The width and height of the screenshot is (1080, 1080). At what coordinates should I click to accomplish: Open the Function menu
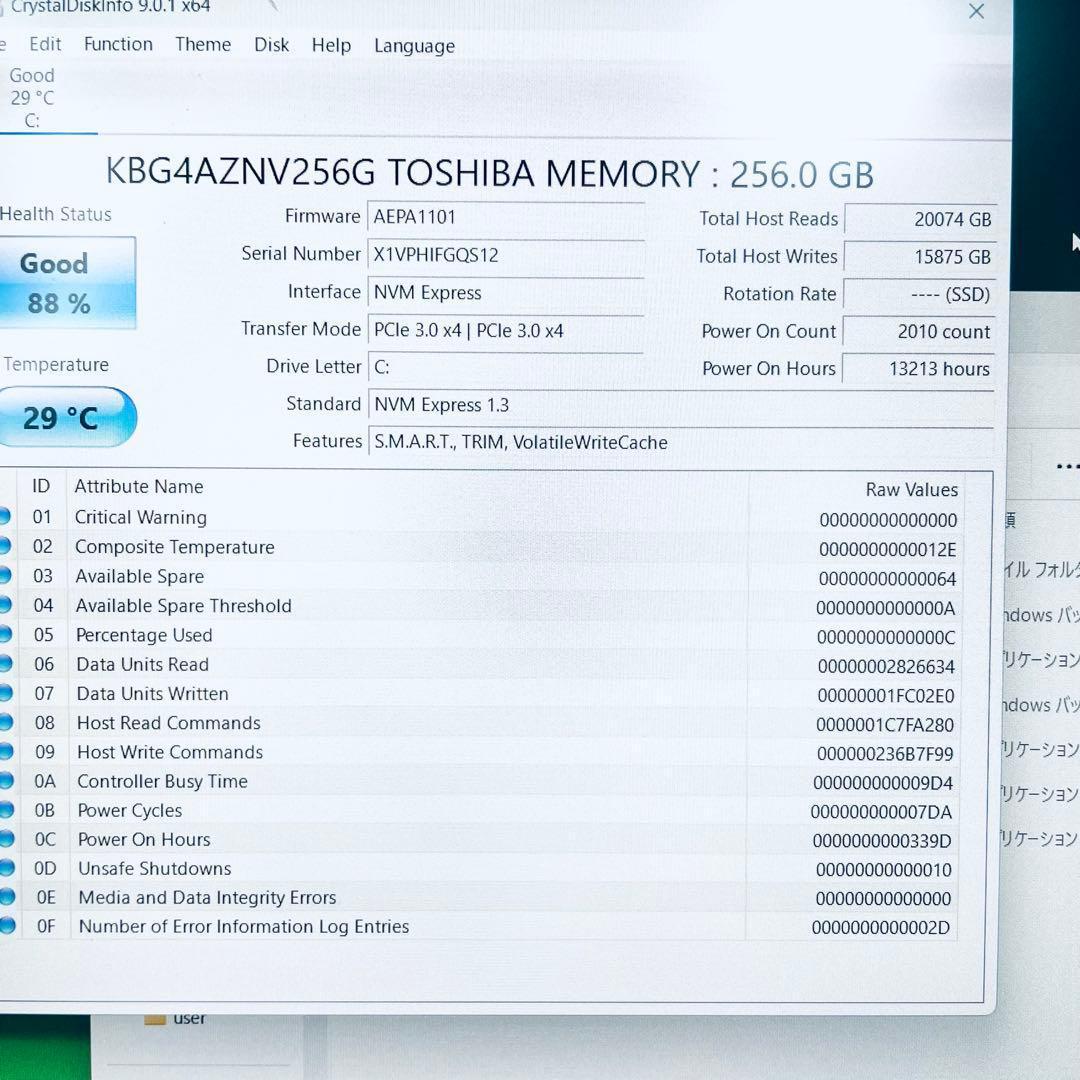(118, 44)
